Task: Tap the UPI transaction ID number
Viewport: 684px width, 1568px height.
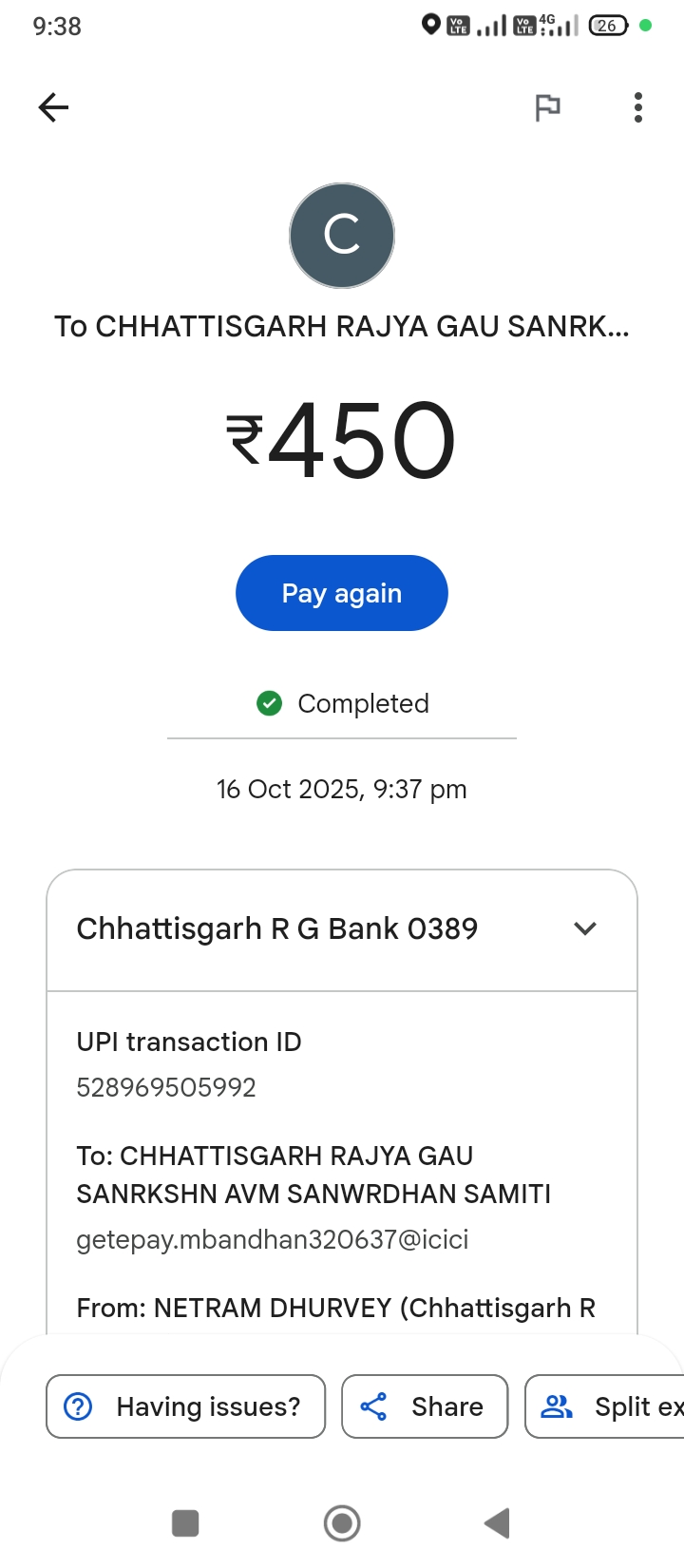Action: coord(166,1087)
